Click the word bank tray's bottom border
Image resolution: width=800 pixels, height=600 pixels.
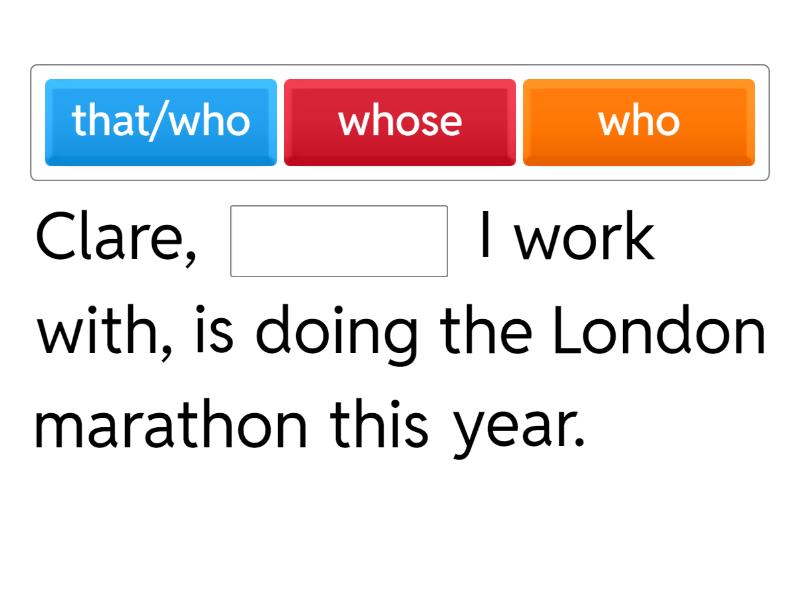click(400, 180)
